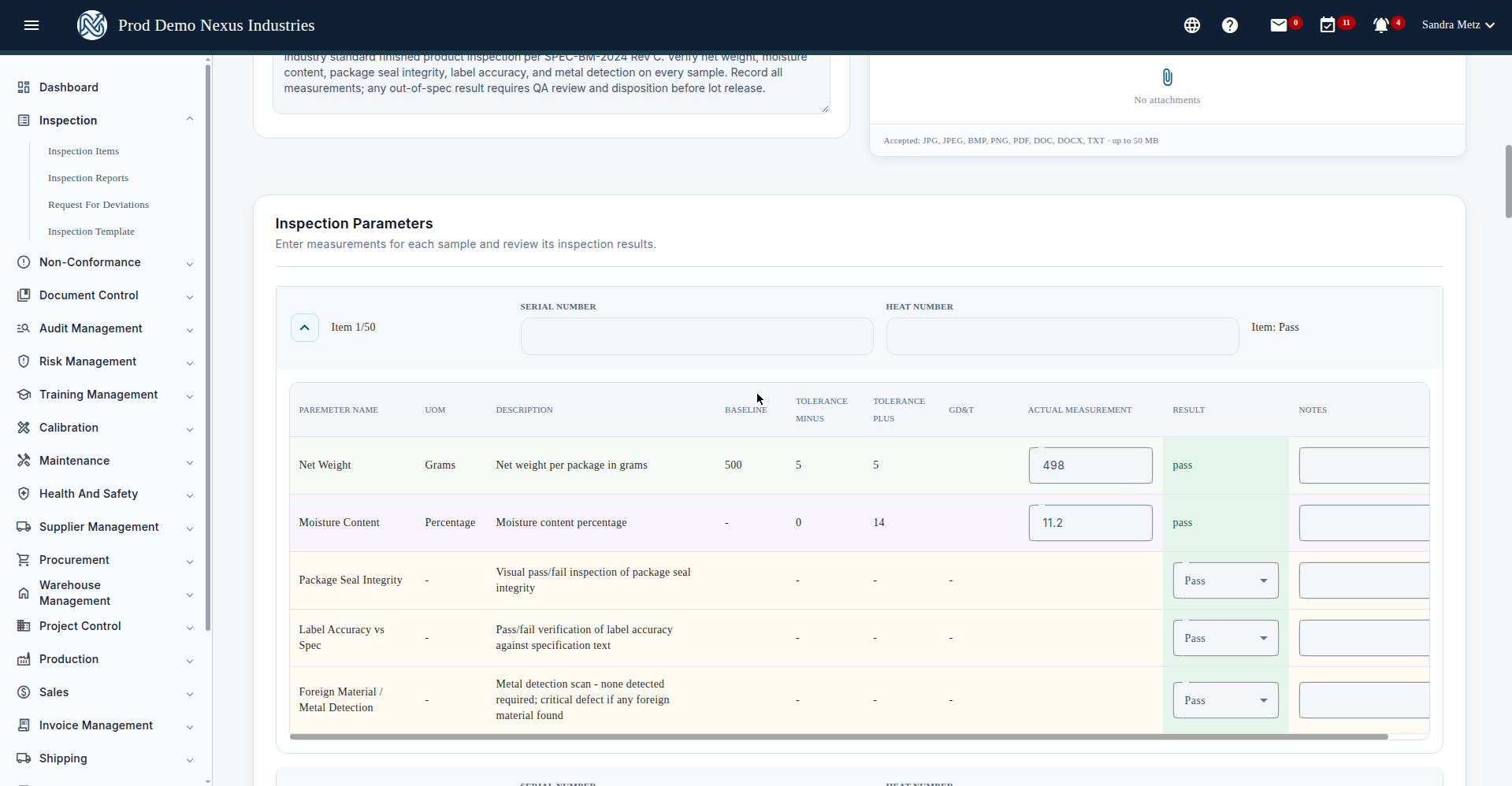Open the hamburger navigation menu
The width and height of the screenshot is (1512, 786).
coord(32,25)
